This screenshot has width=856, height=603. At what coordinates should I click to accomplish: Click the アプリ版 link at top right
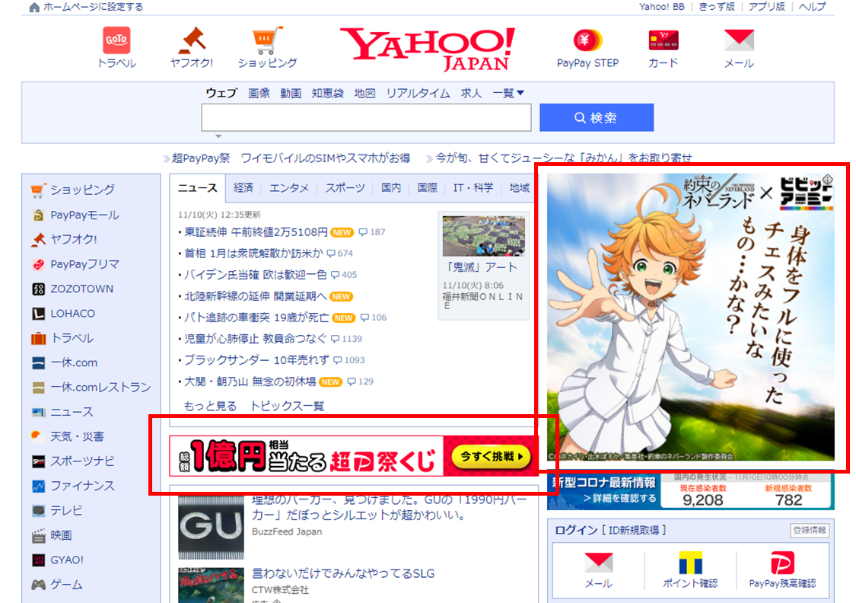pos(766,7)
